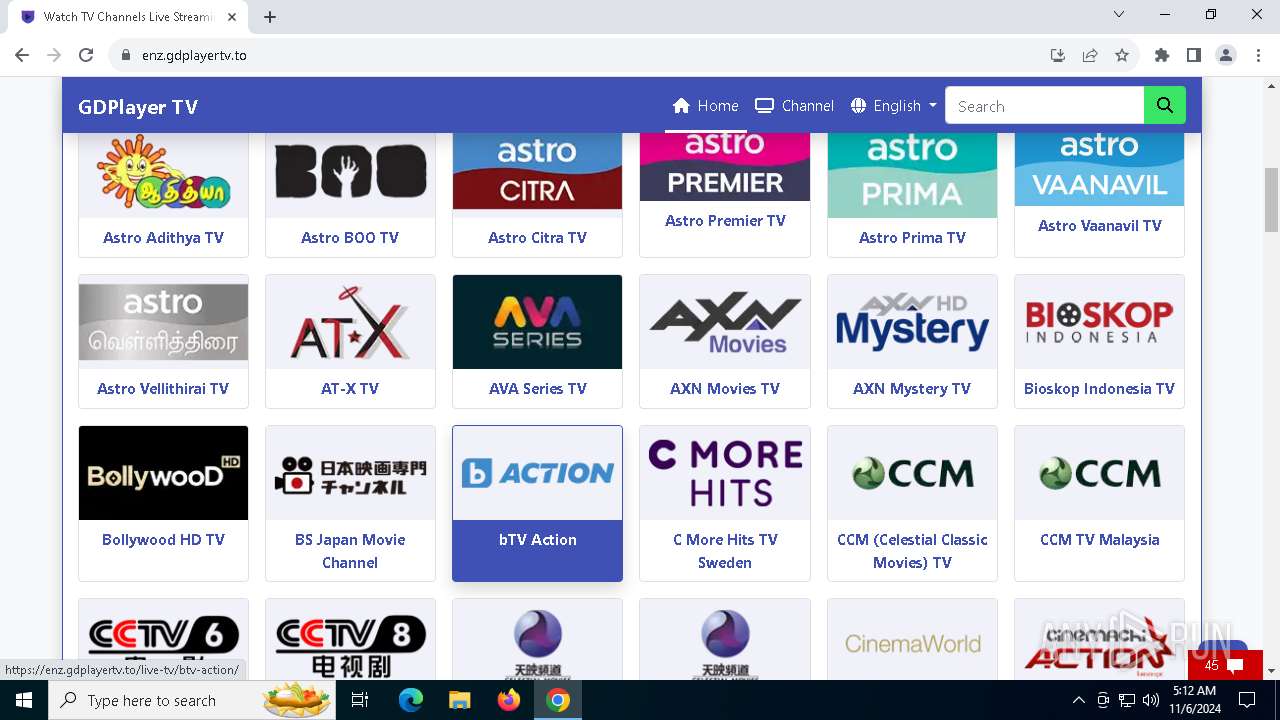
Task: Click the Bollywood HD logo thumbnail
Action: point(163,473)
